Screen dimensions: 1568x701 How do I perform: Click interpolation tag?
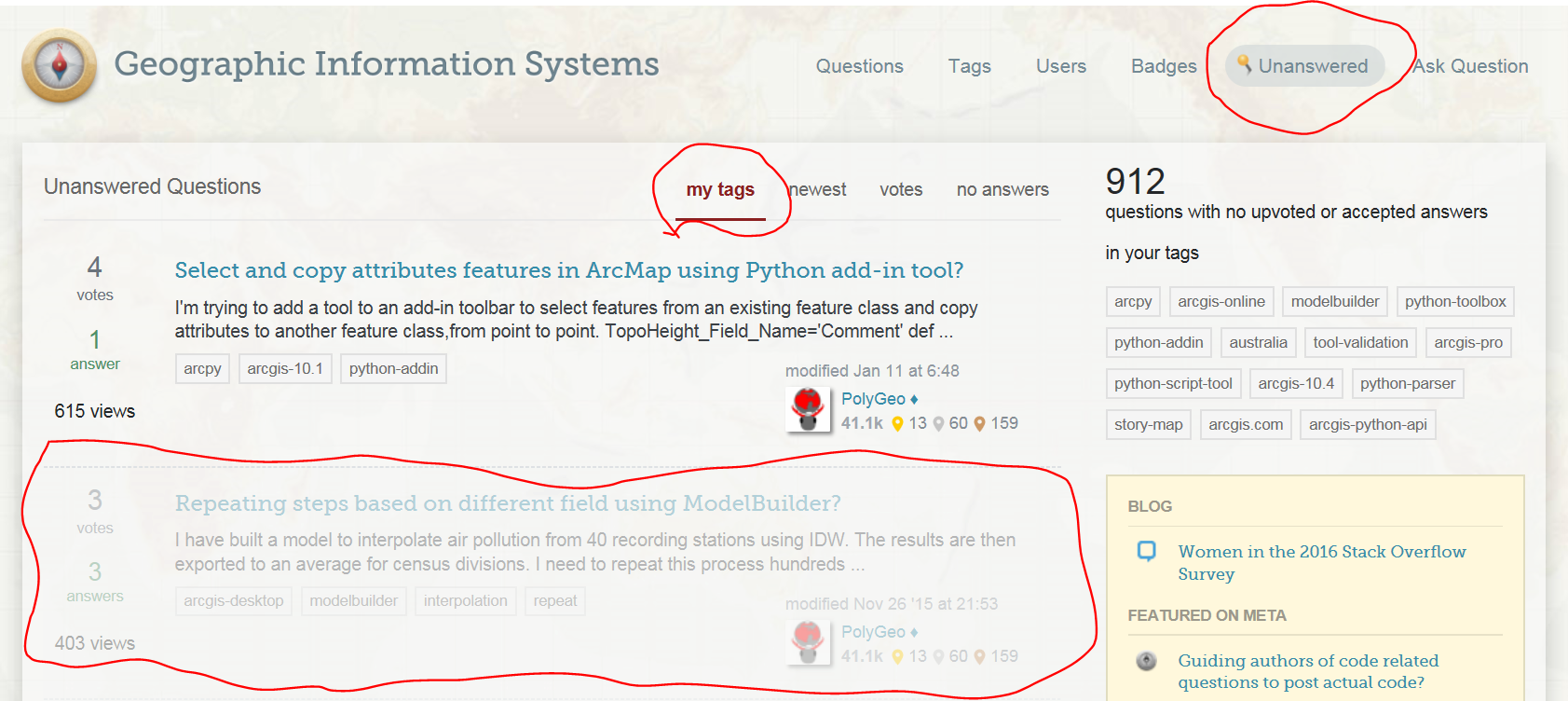tap(466, 601)
